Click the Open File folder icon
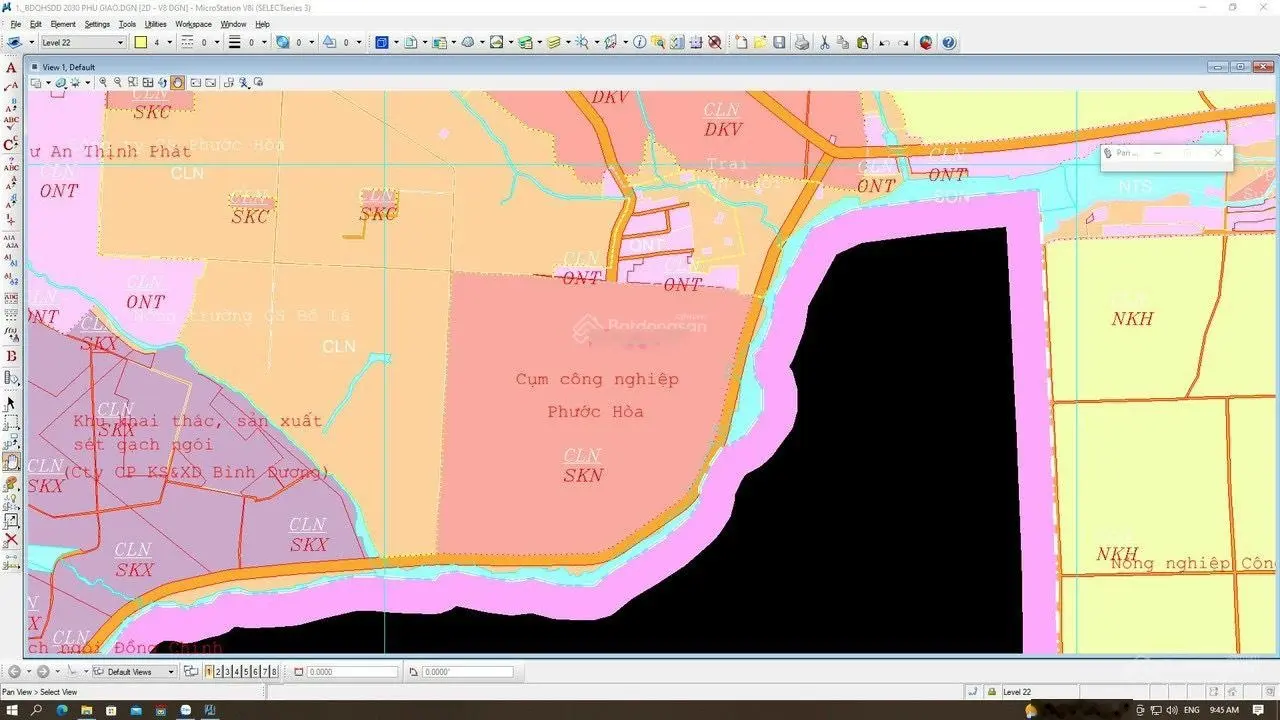Viewport: 1280px width, 720px height. (x=760, y=43)
